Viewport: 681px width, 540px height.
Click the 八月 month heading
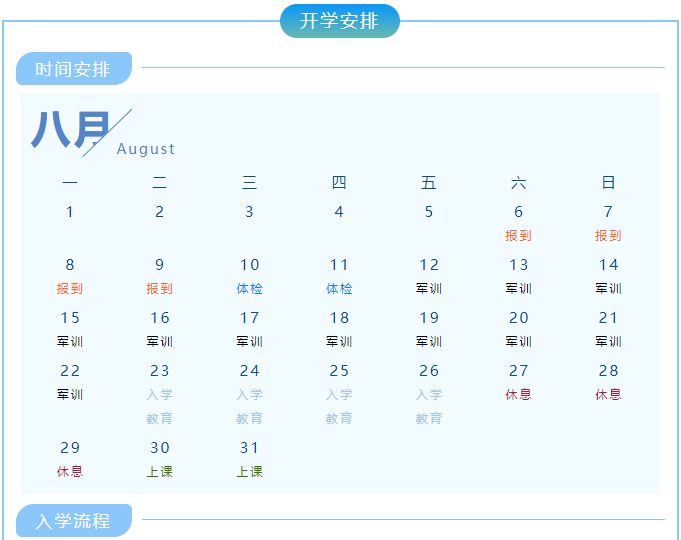click(70, 129)
